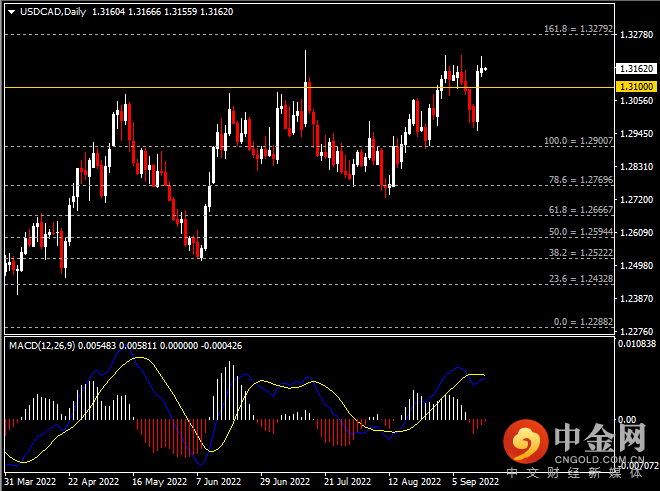
Task: Click the price axis value 1.29450
Action: point(637,133)
